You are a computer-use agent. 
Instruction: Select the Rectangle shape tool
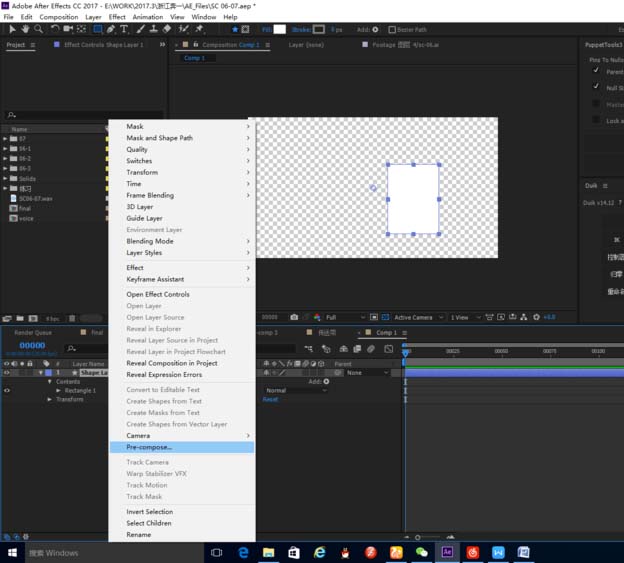[x=98, y=29]
